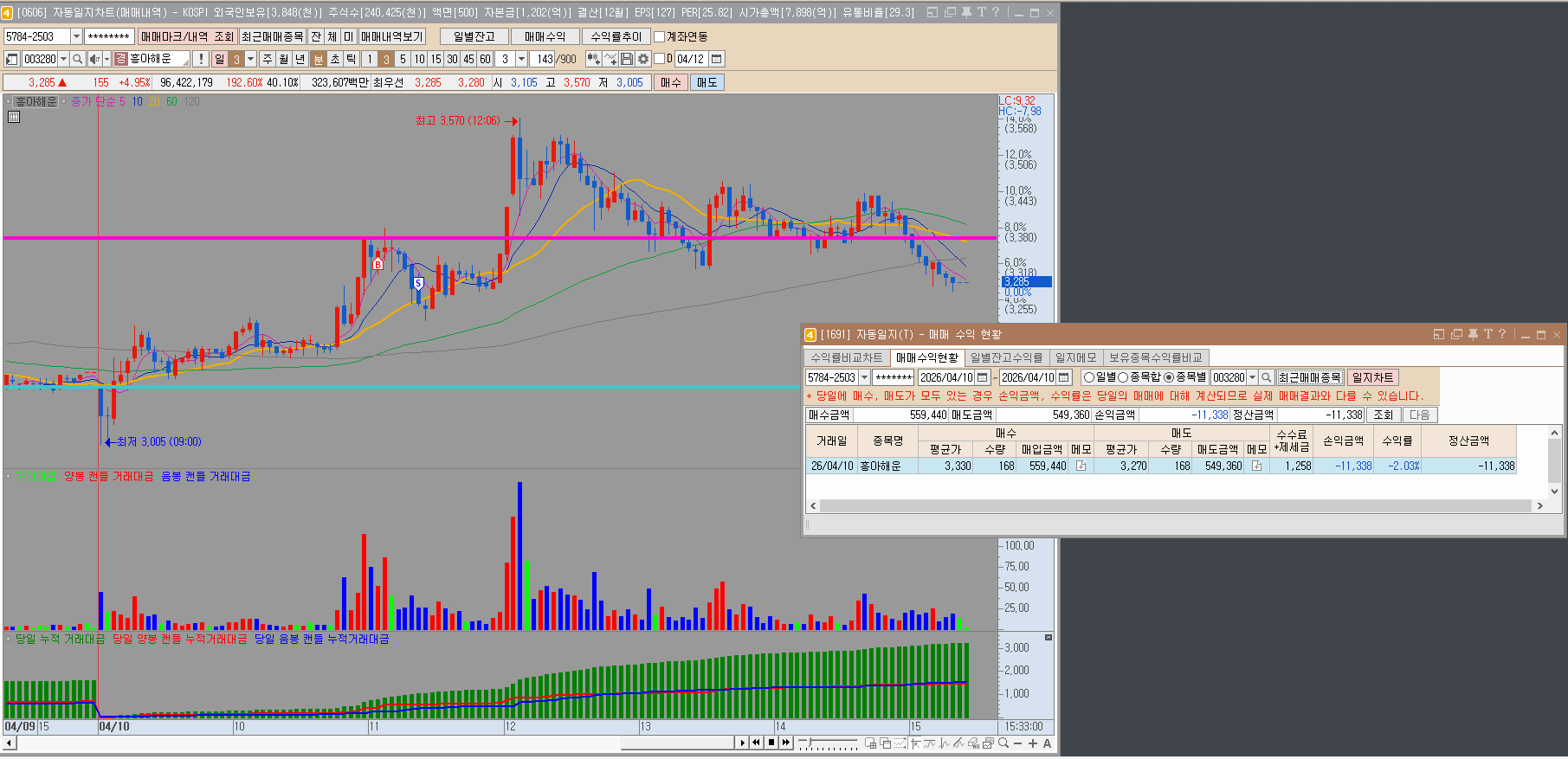1568x759 pixels.
Task: Switch to 보유종목수익률비교 tab
Action: pos(1156,357)
